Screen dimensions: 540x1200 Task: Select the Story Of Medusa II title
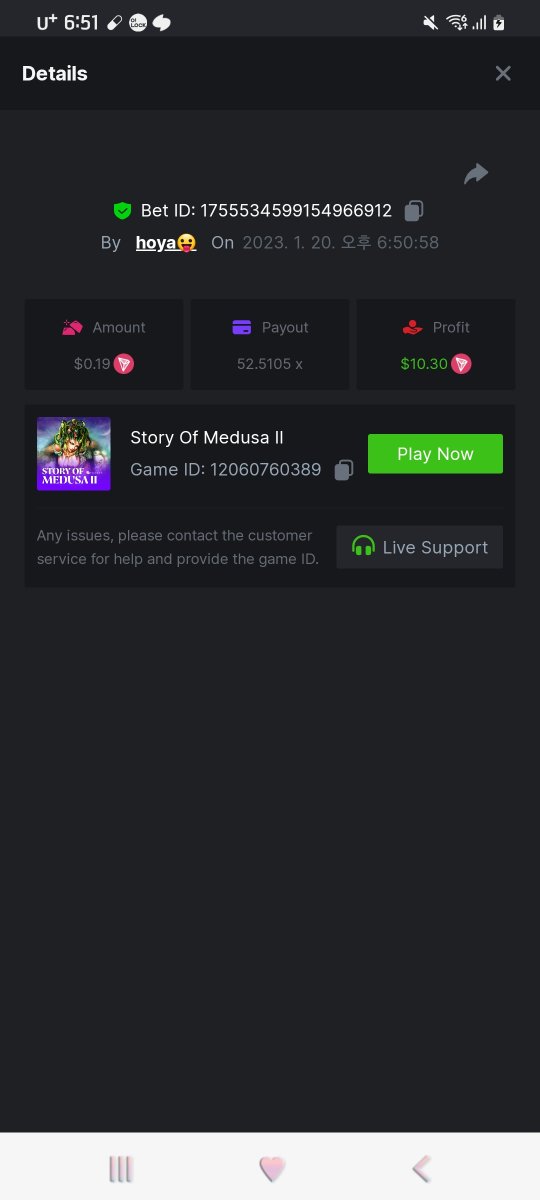207,438
